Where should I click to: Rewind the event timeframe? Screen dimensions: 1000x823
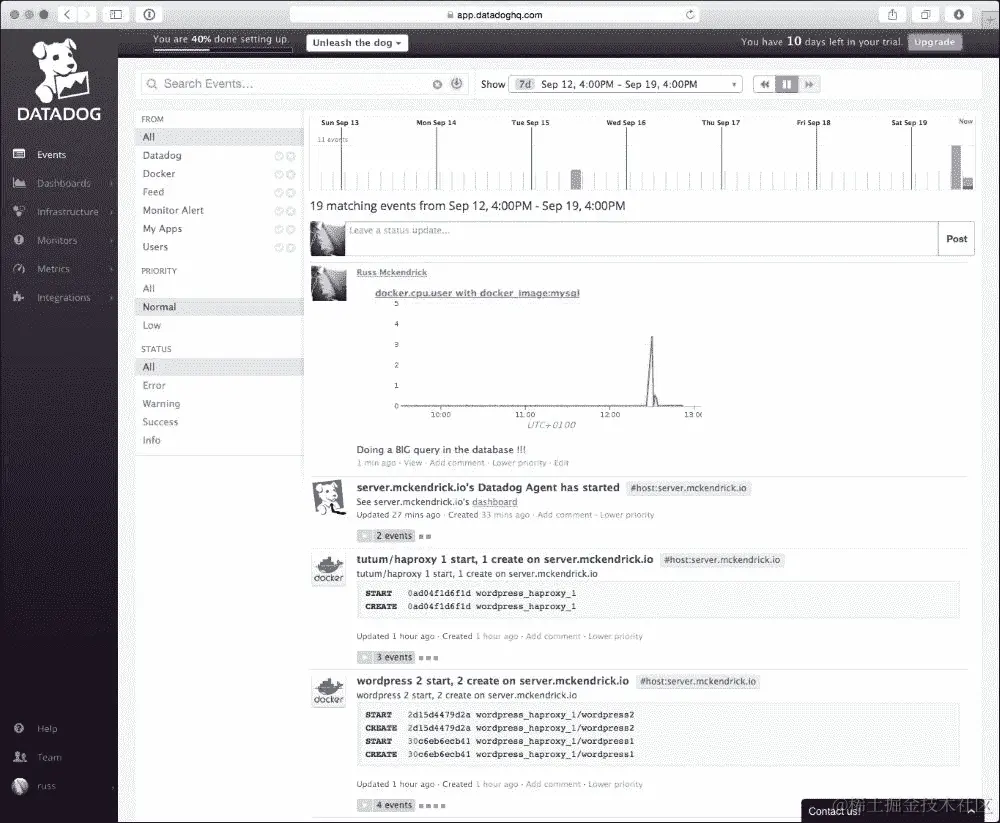pos(764,84)
